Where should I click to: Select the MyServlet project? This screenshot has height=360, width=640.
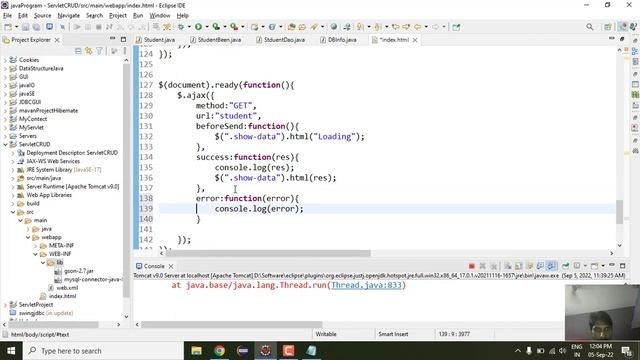pos(31,128)
